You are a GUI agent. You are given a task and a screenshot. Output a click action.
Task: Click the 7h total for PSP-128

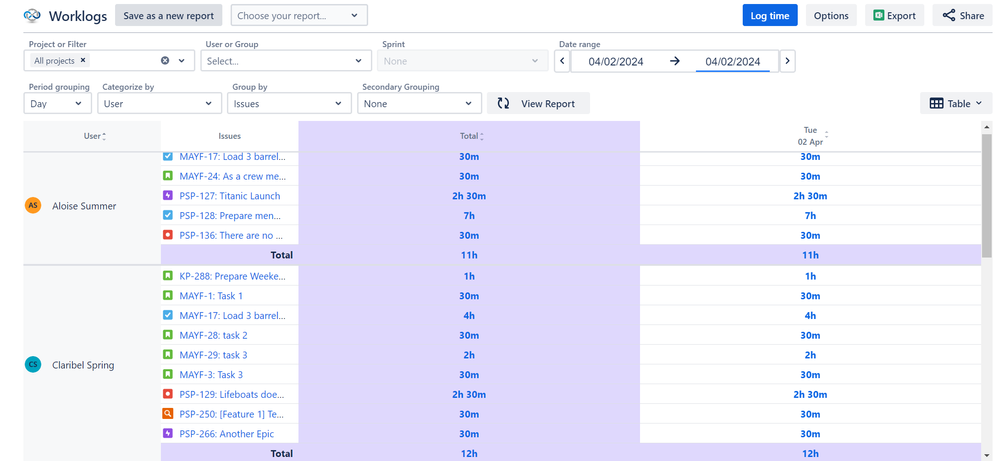[469, 215]
